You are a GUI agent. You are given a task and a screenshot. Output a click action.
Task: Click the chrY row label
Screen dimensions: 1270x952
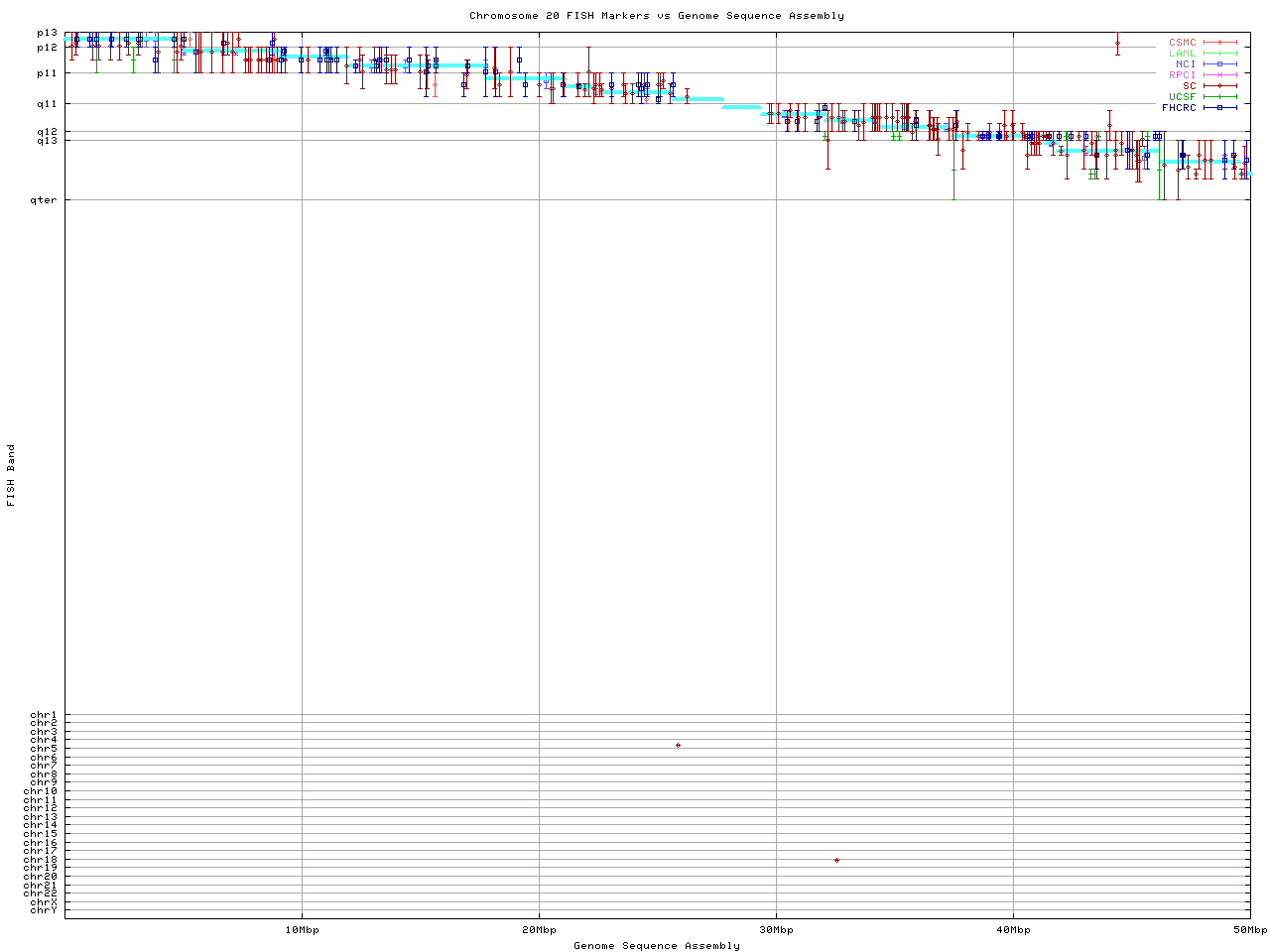coord(44,910)
